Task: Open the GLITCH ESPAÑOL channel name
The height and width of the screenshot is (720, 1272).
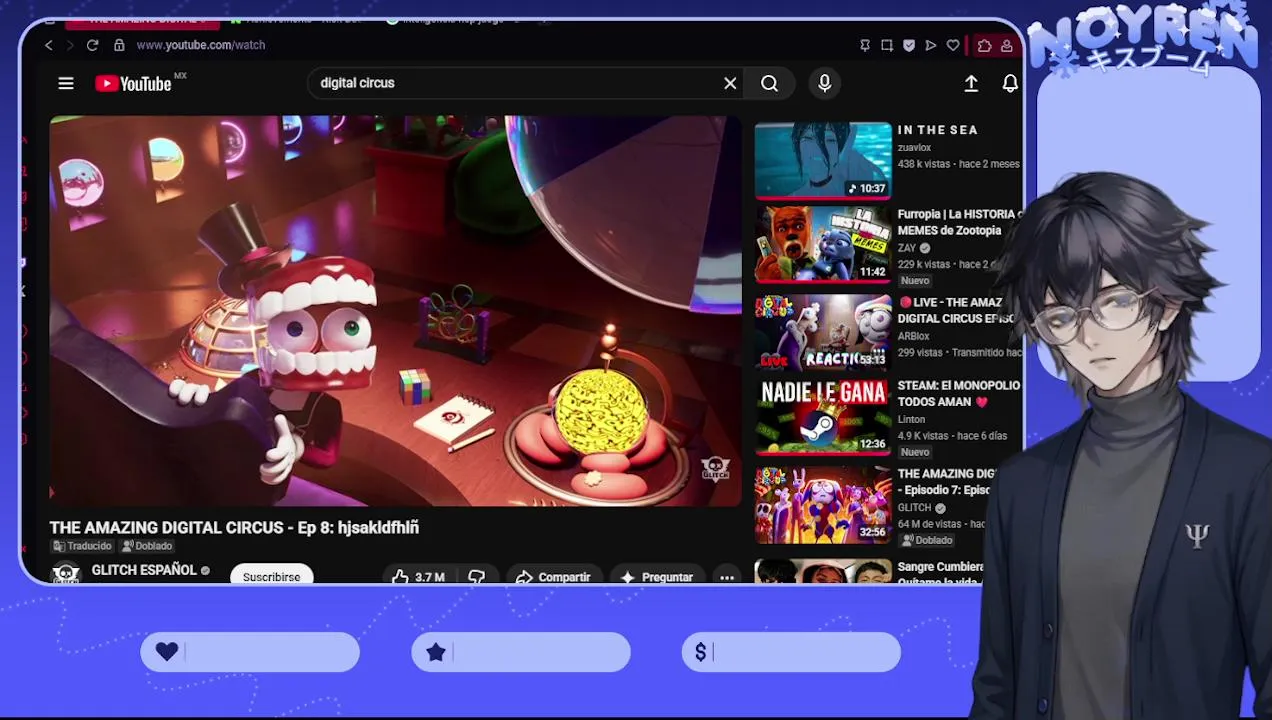Action: (144, 570)
